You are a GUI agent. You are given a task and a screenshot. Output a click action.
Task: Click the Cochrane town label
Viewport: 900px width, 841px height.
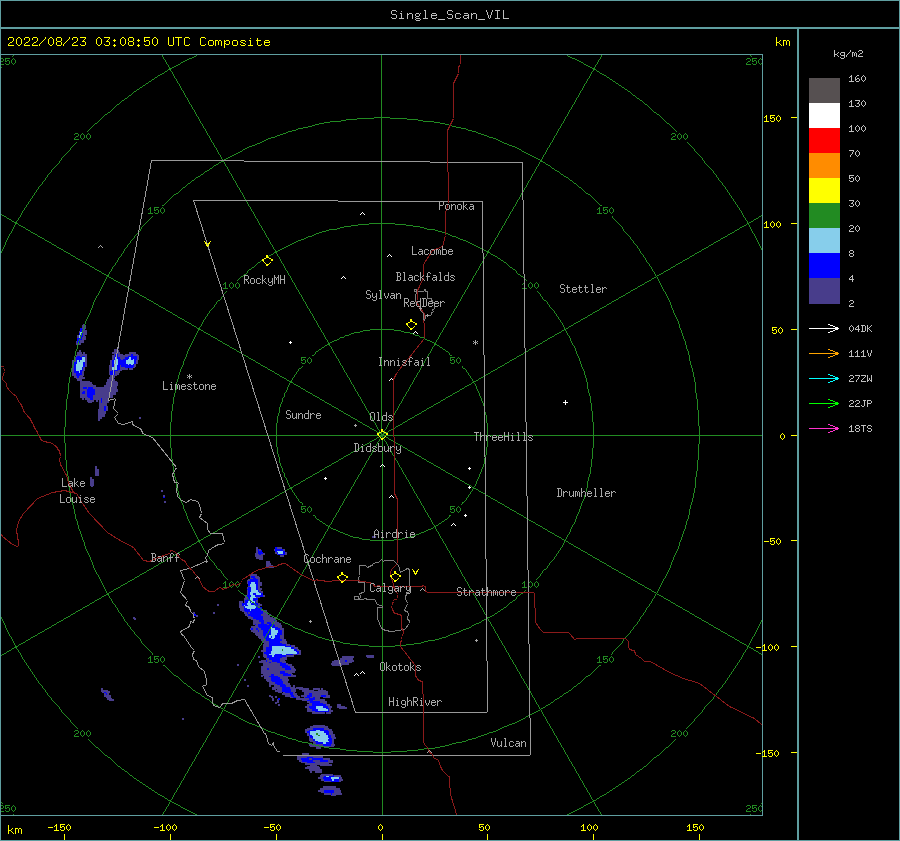click(x=327, y=559)
